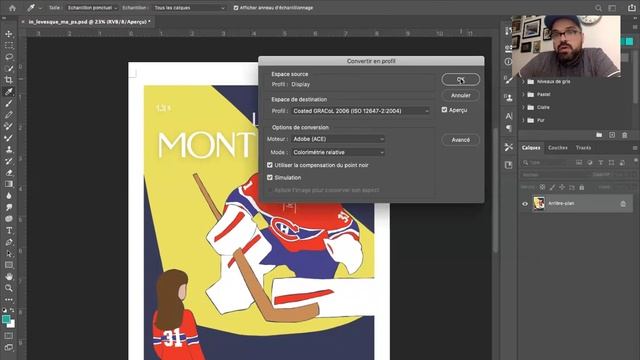Image resolution: width=640 pixels, height=360 pixels.
Task: Open Tous les calques sample dropdown
Action: click(190, 8)
